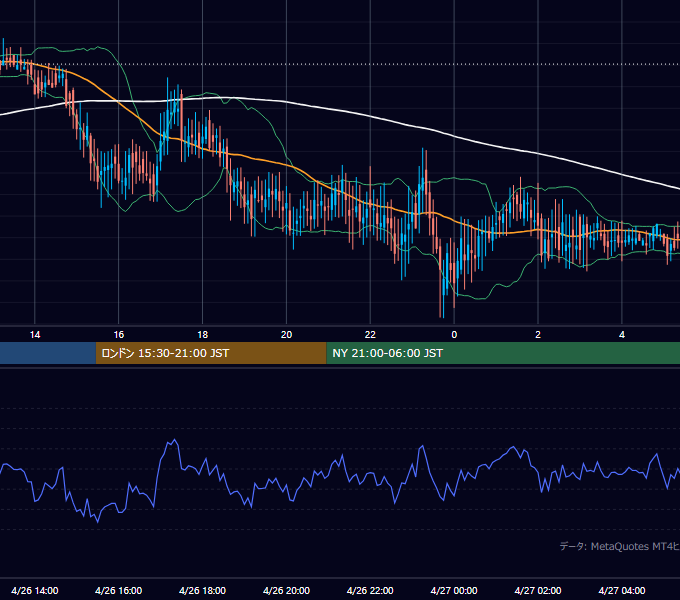Click the データ: MetaQuotes MT4 attribution text

(x=620, y=546)
